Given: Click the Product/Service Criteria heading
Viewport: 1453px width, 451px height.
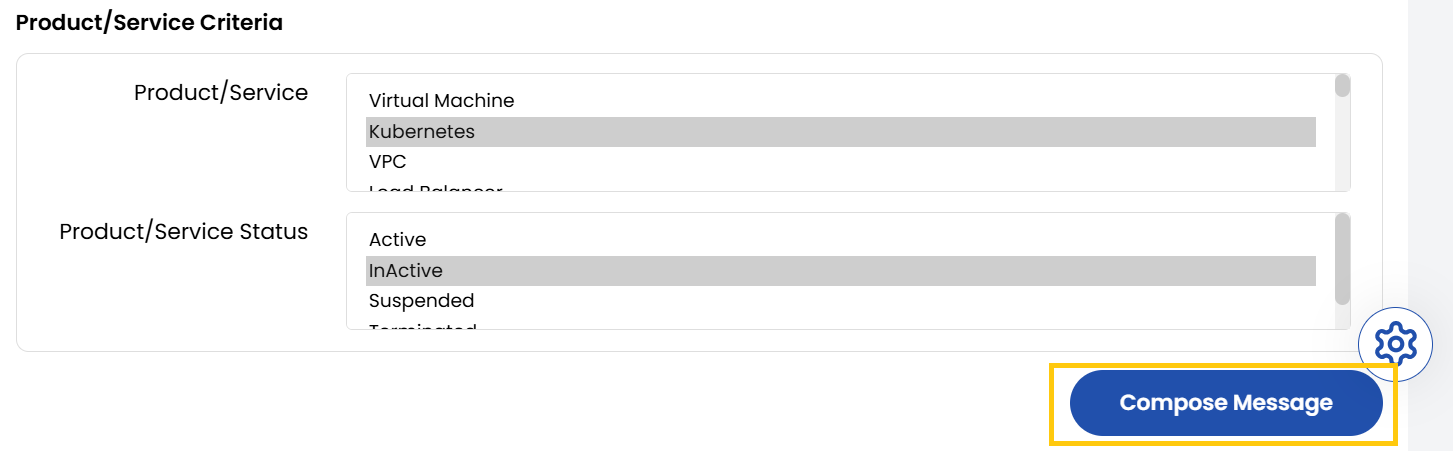Looking at the screenshot, I should 149,23.
